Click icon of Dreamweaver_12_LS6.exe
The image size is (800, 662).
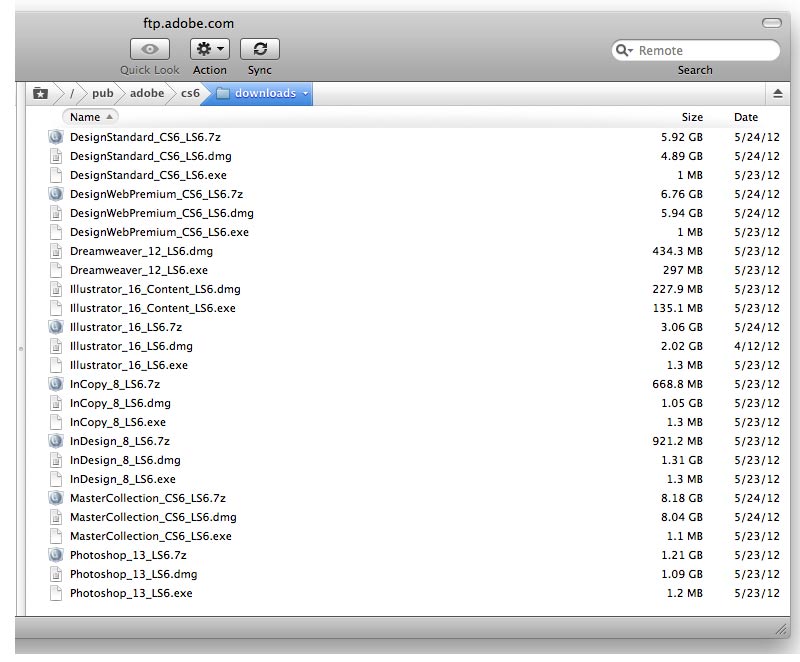coord(56,270)
